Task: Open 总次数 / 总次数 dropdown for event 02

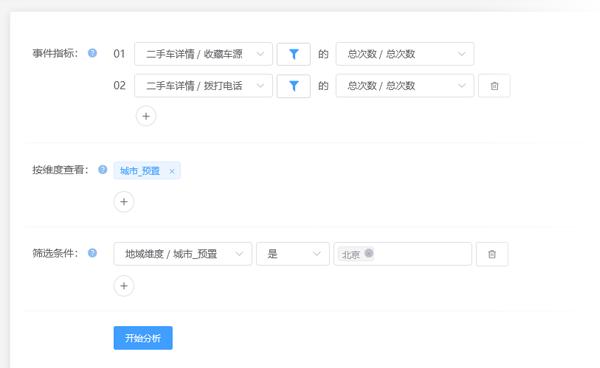Action: 405,86
